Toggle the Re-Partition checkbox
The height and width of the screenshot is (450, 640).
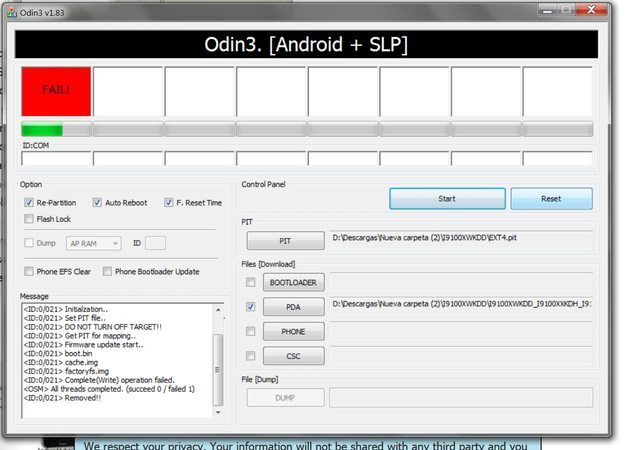pyautogui.click(x=29, y=203)
